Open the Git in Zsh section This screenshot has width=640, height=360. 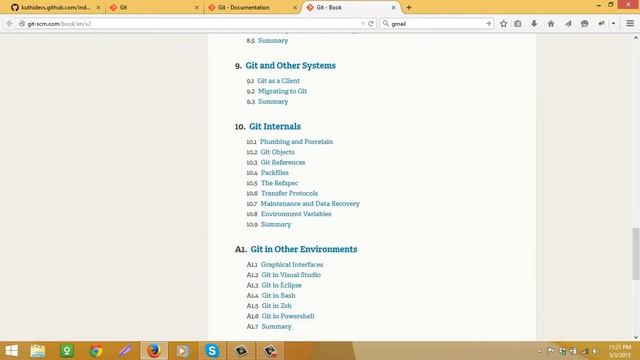pyautogui.click(x=277, y=306)
